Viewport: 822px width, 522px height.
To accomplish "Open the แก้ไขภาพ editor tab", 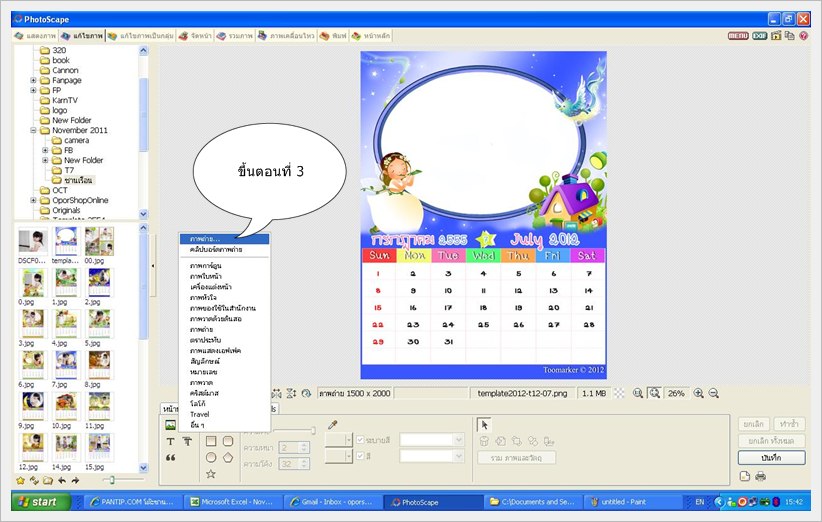I will tap(82, 36).
